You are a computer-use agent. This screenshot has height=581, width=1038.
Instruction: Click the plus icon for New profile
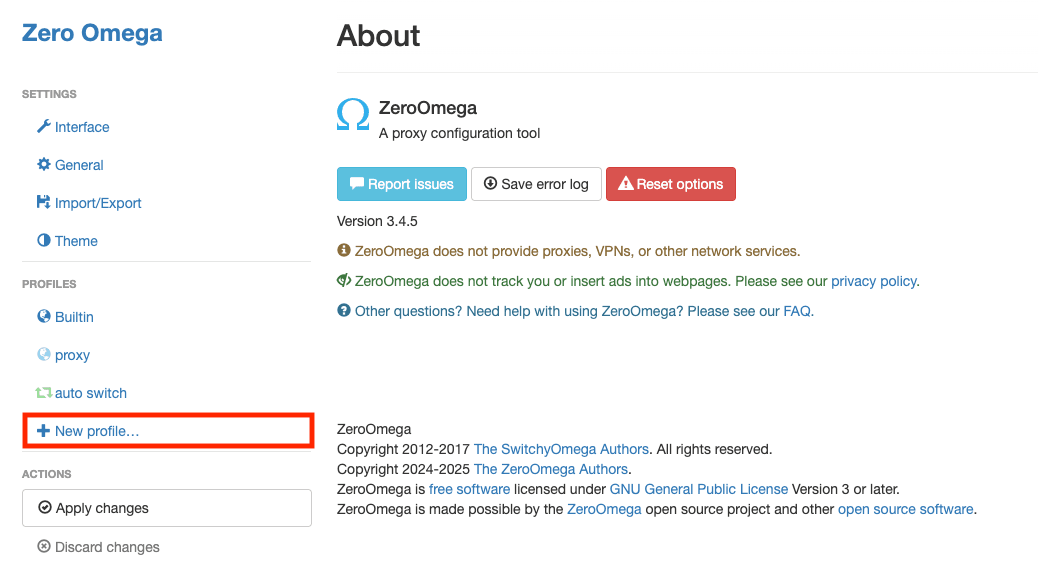[41, 431]
